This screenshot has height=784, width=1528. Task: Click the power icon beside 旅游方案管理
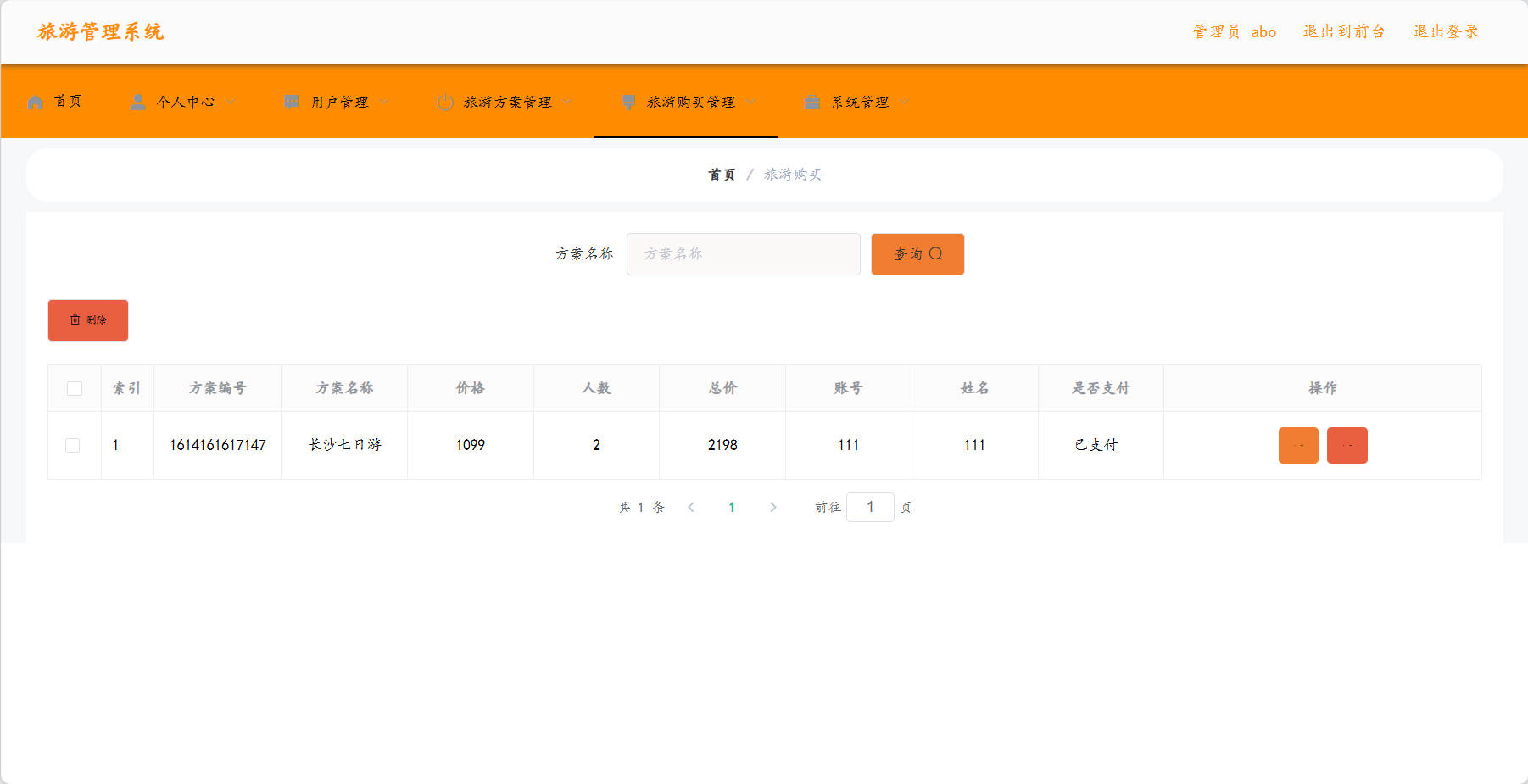pyautogui.click(x=445, y=102)
